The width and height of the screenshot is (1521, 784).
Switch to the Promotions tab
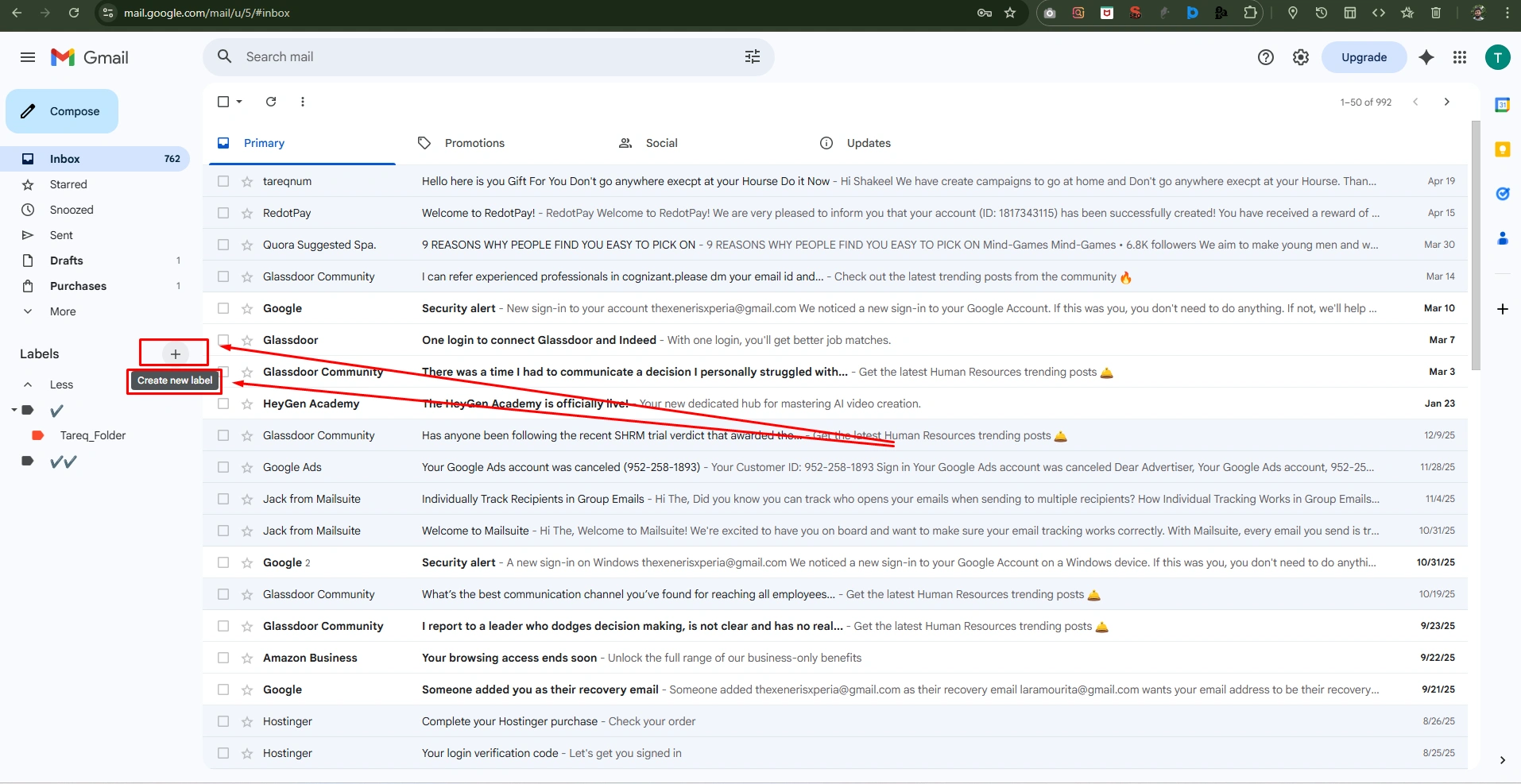tap(474, 143)
